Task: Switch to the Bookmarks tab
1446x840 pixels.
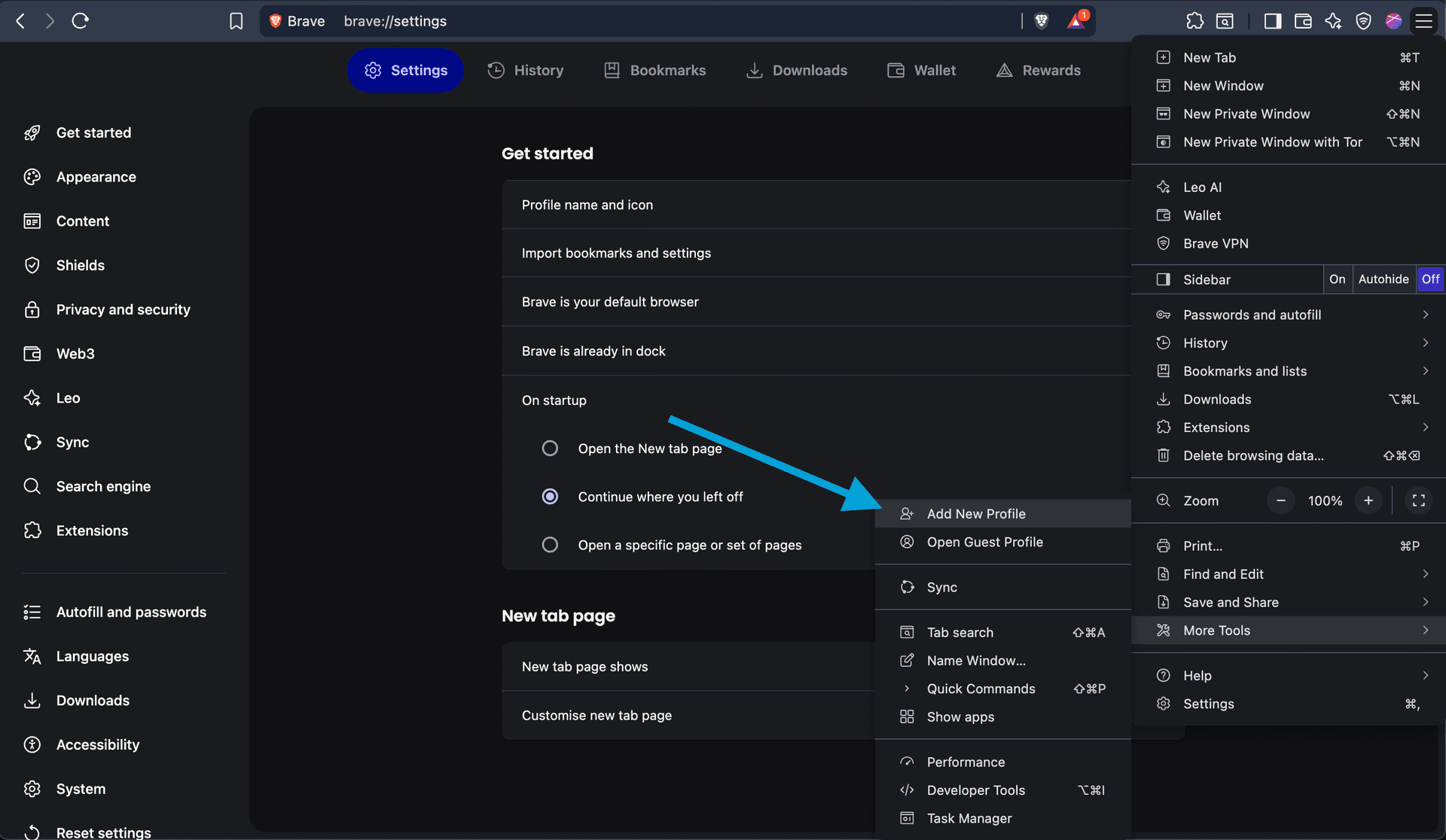Action: (x=655, y=71)
